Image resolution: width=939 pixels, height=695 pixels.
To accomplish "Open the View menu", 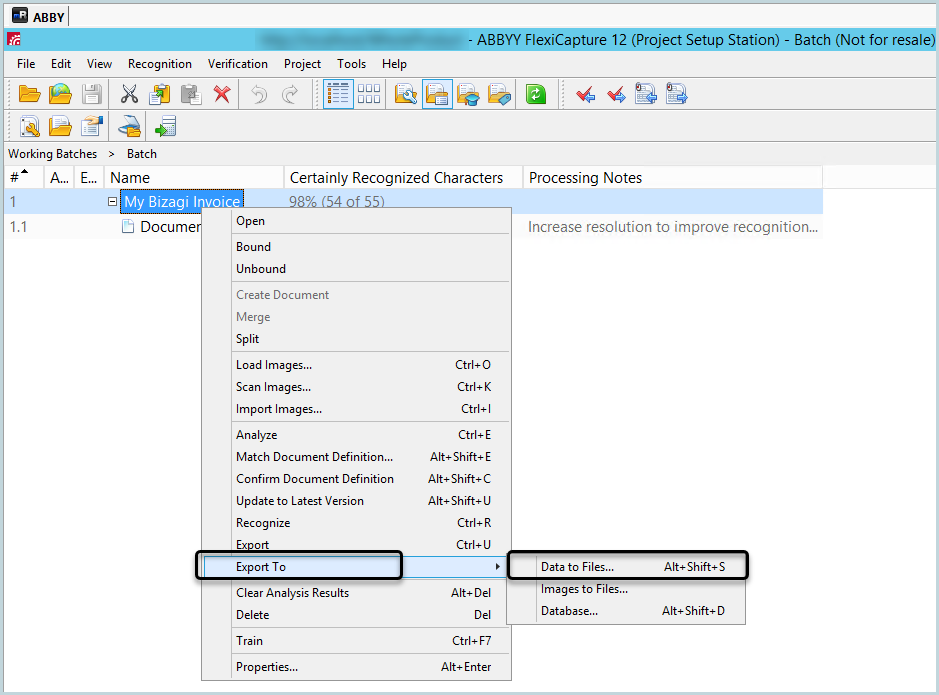I will tap(99, 63).
